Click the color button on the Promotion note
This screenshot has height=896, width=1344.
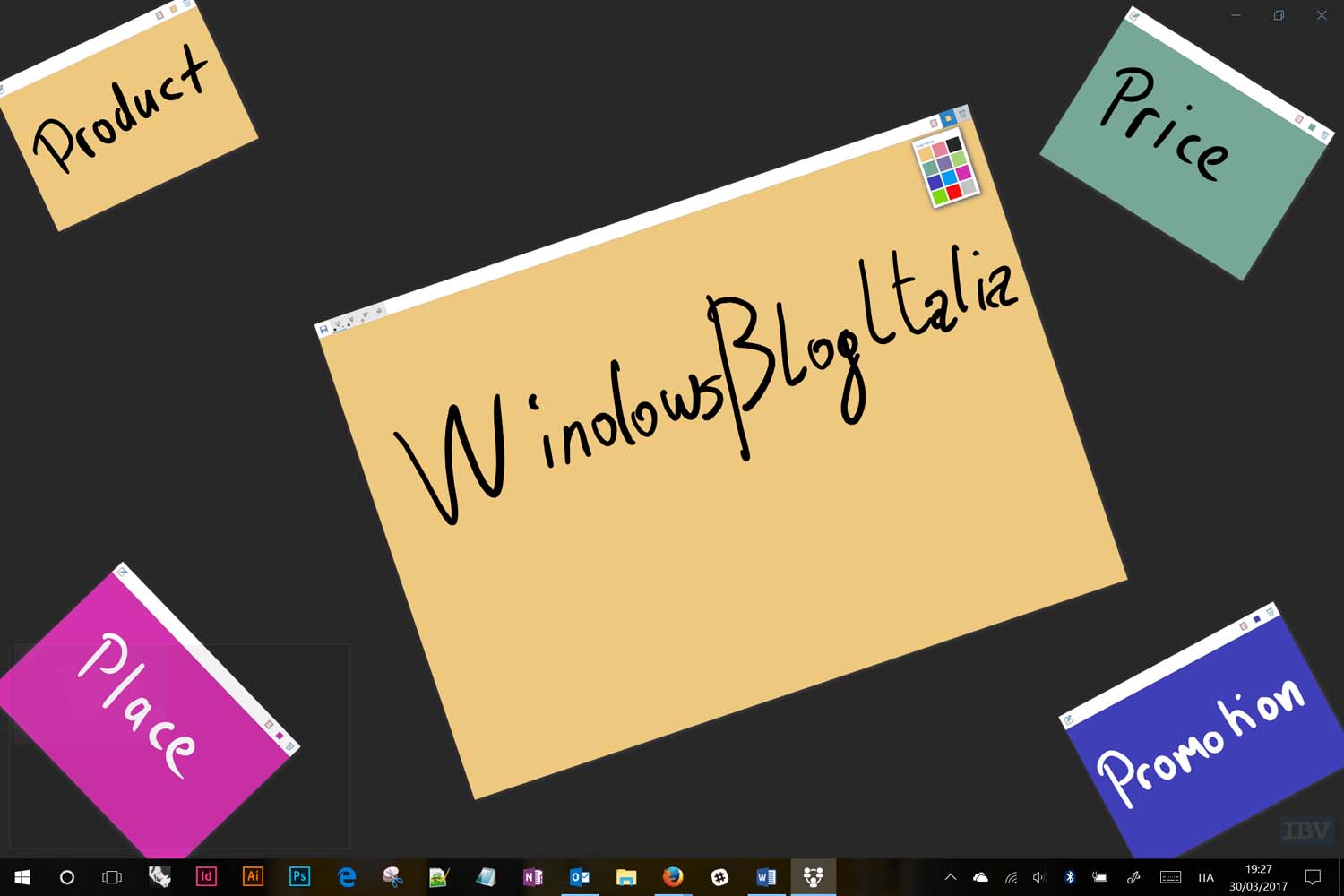click(x=1257, y=619)
